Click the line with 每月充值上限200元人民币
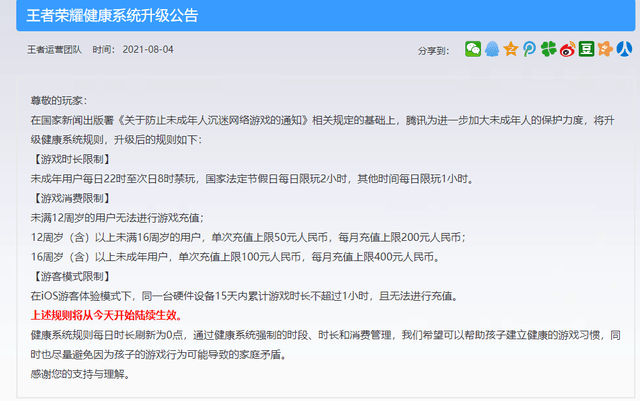 pyautogui.click(x=248, y=237)
